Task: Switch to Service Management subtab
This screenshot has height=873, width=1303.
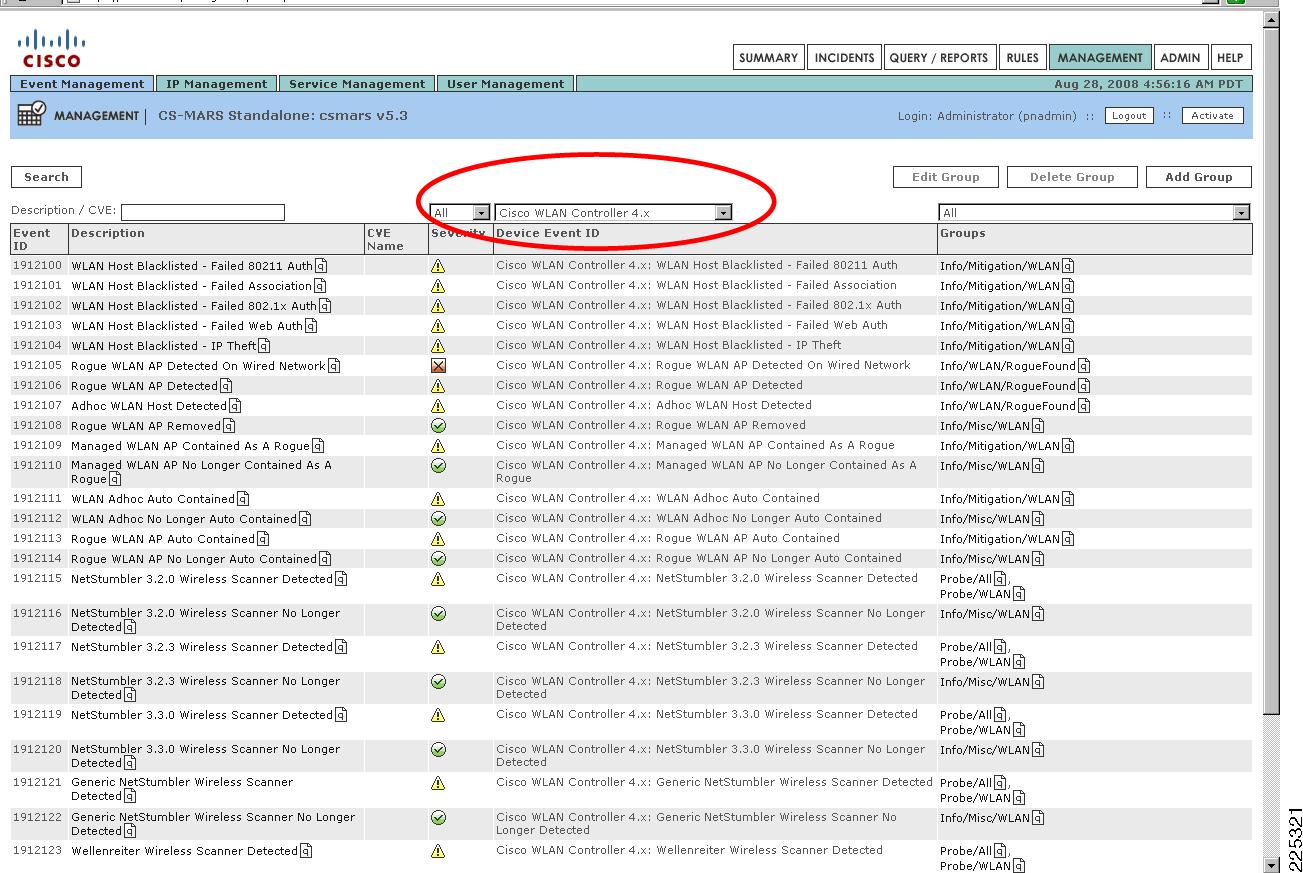Action: [x=356, y=84]
